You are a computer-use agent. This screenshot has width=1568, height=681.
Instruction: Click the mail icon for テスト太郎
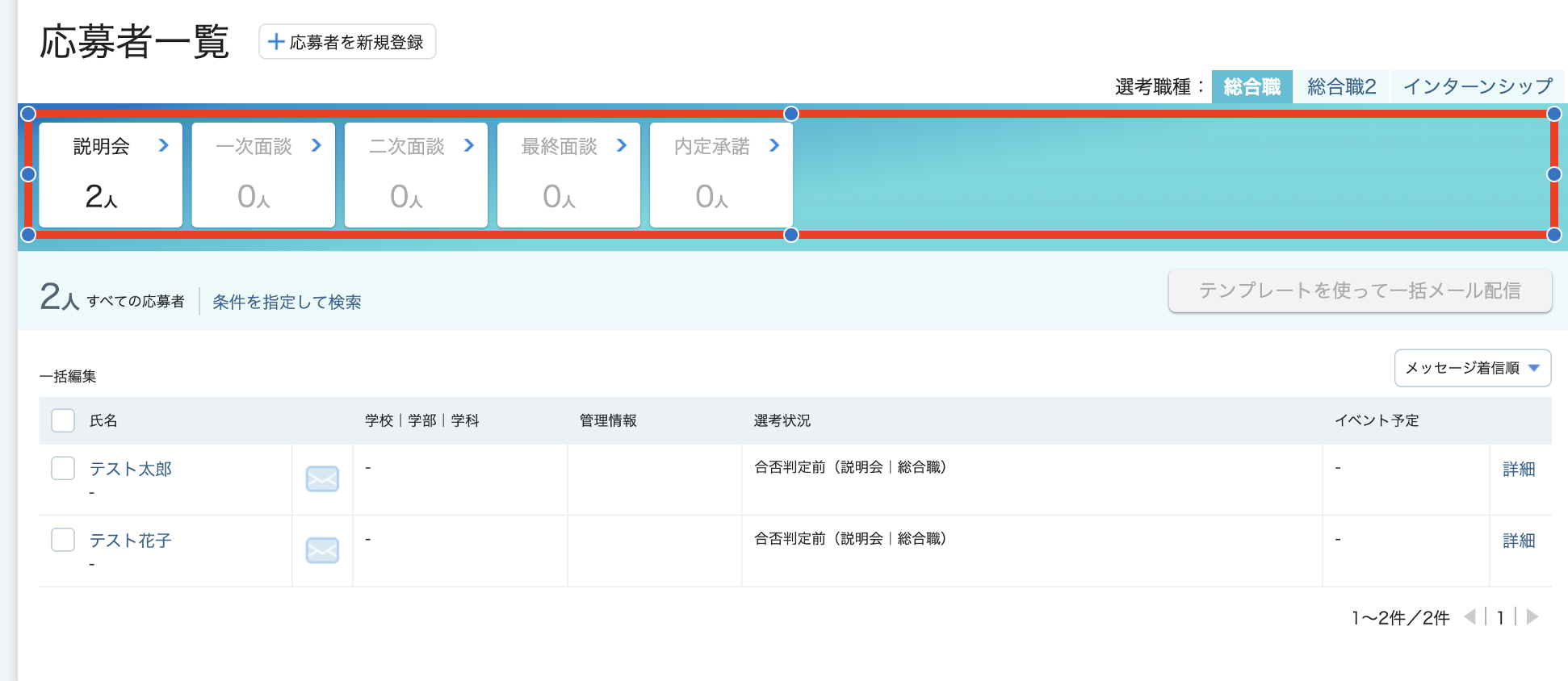point(322,479)
